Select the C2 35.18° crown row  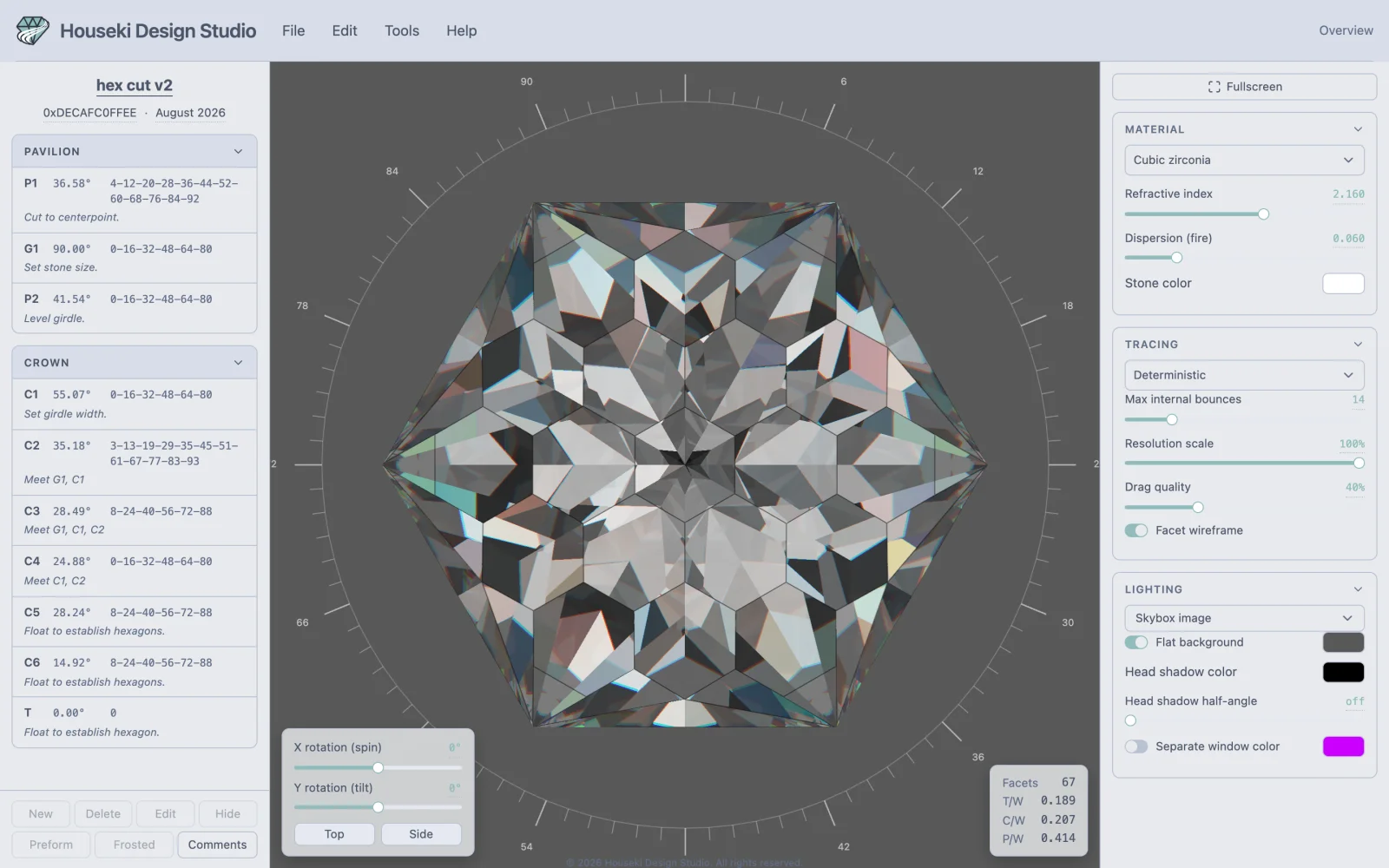pyautogui.click(x=135, y=462)
